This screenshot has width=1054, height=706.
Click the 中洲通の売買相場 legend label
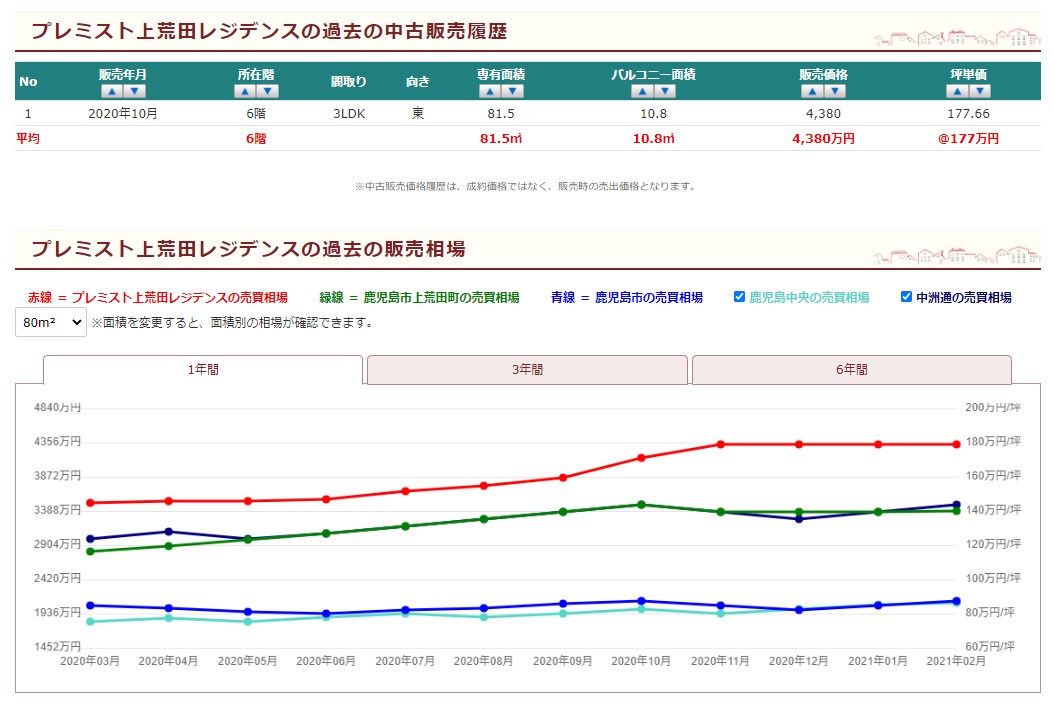[x=964, y=297]
